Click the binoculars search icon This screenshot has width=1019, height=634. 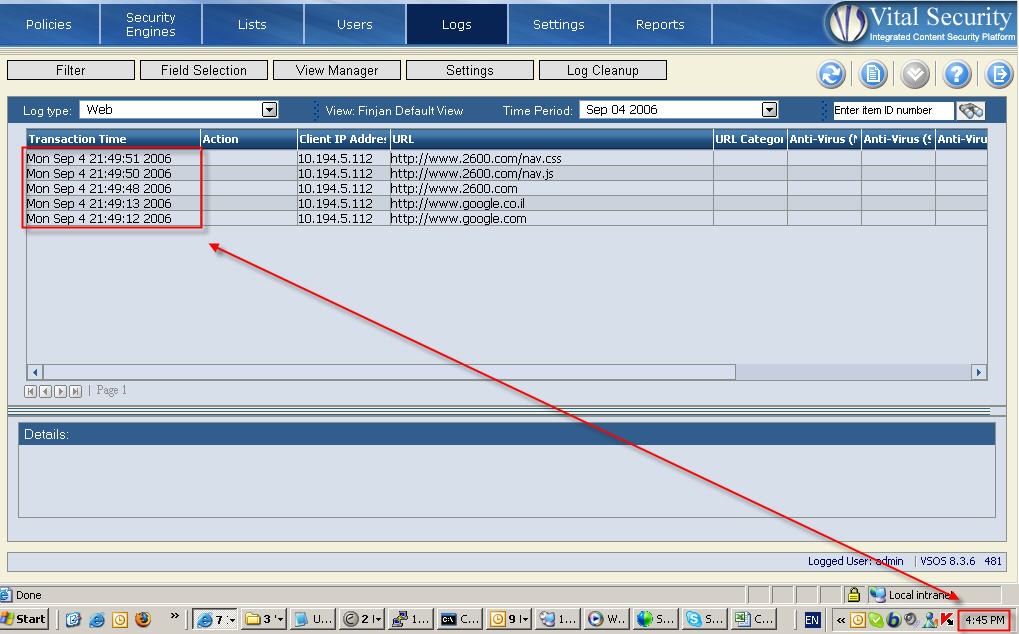[970, 110]
